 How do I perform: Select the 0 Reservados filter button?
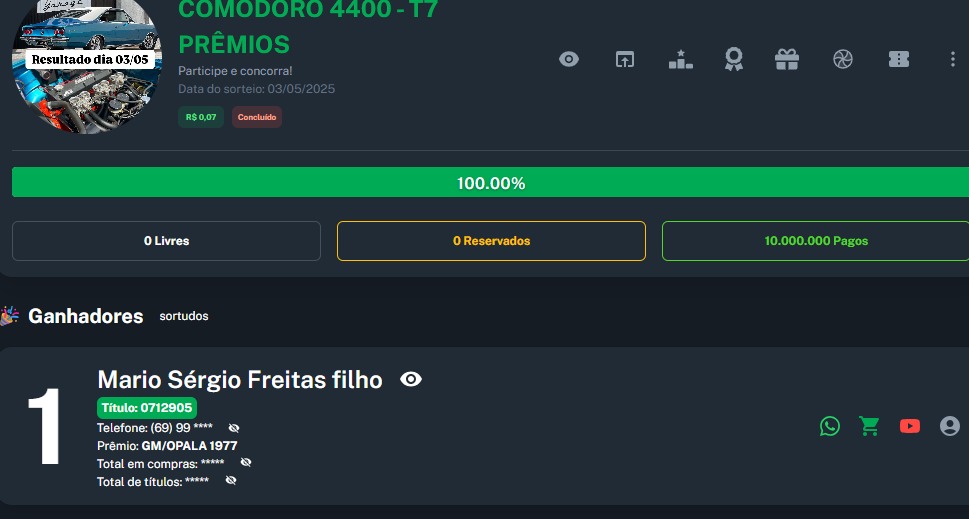pos(491,241)
